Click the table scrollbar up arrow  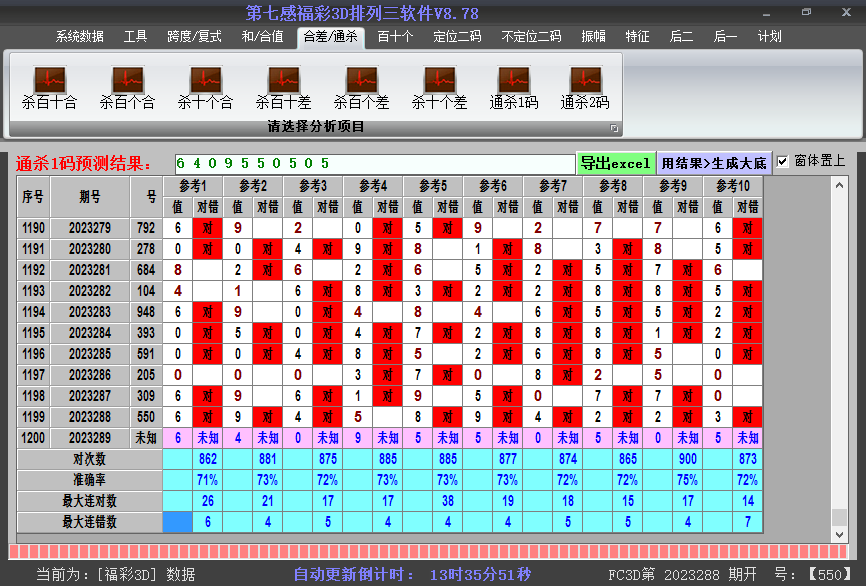click(x=839, y=186)
